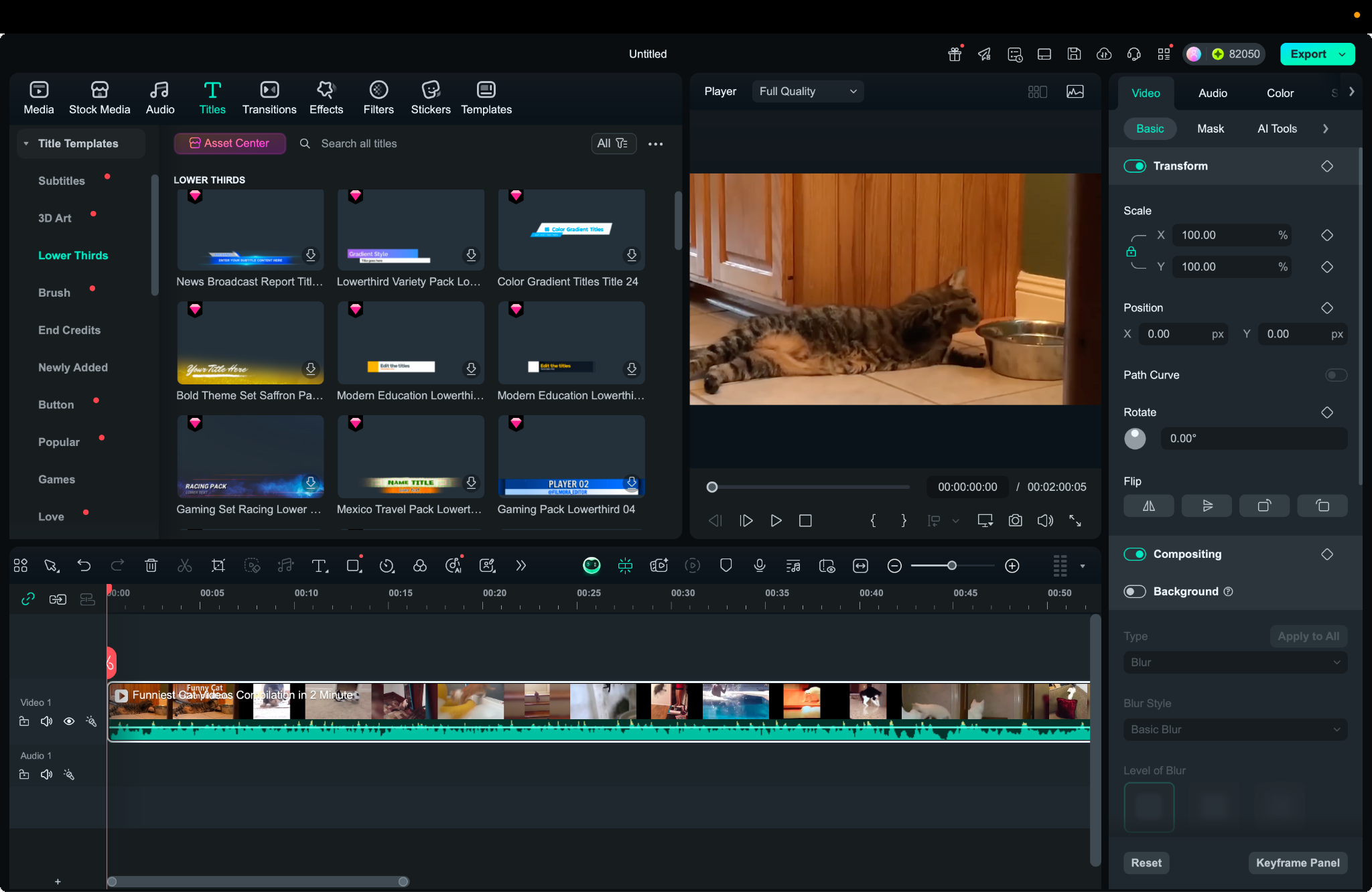The height and width of the screenshot is (892, 1372).
Task: Click the fullscreen expand arrows in player
Action: tap(1075, 520)
